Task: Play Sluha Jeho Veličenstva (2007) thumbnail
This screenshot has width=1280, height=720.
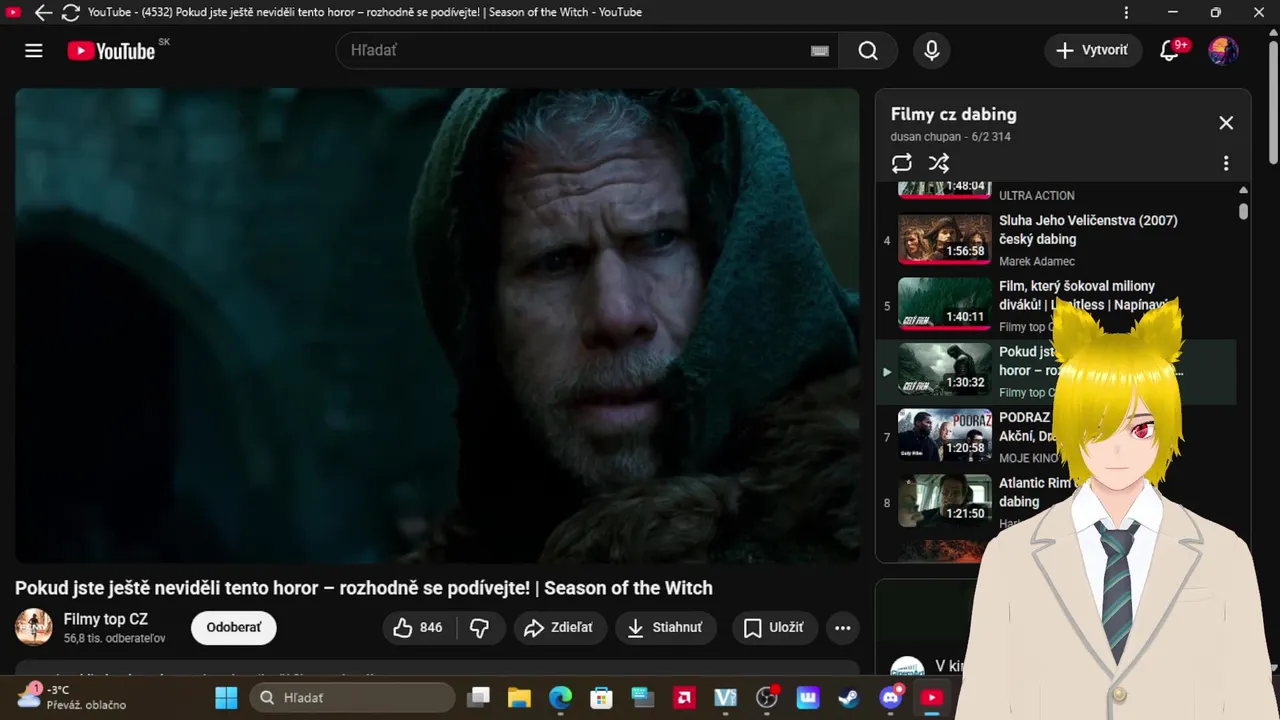Action: tap(944, 239)
